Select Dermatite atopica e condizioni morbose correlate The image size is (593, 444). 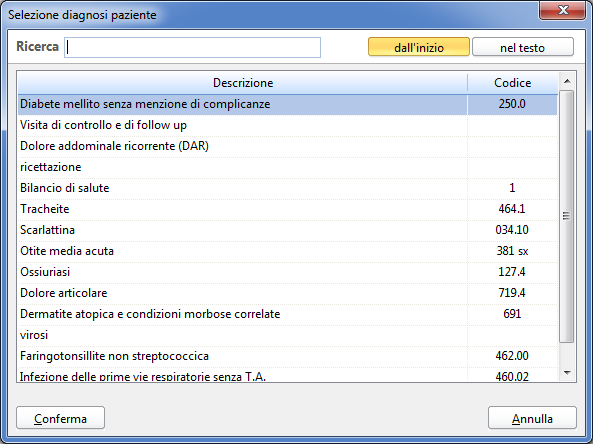(x=287, y=314)
